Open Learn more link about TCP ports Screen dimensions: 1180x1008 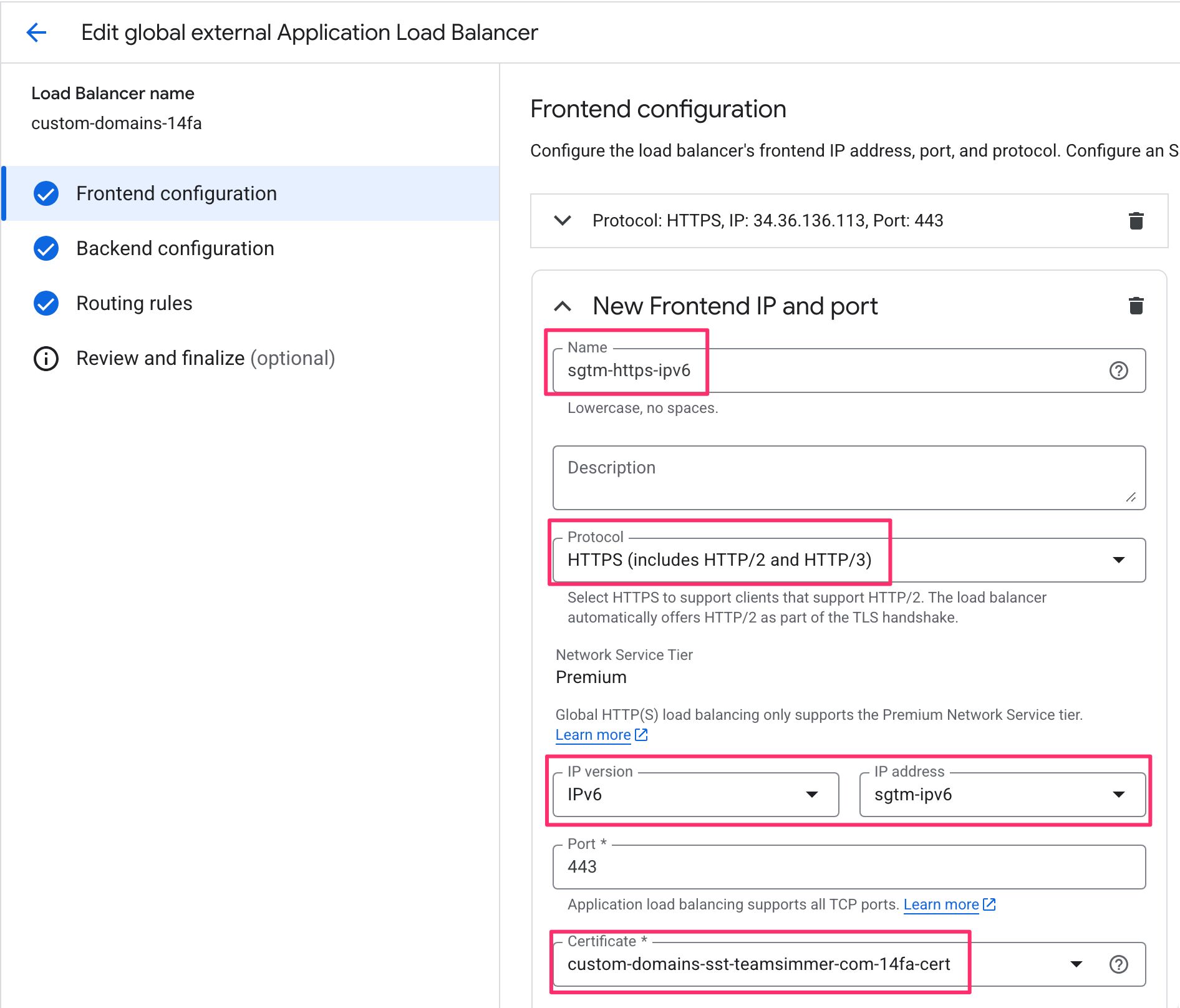point(941,904)
